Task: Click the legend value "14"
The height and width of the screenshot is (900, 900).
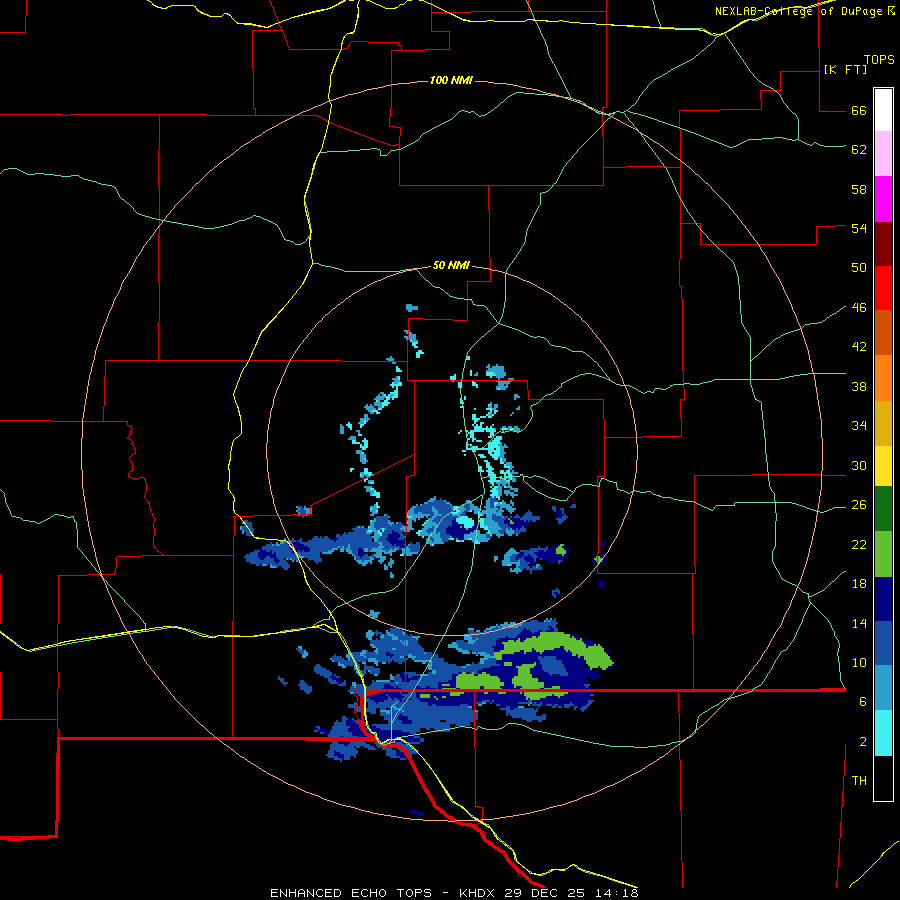Action: click(859, 623)
